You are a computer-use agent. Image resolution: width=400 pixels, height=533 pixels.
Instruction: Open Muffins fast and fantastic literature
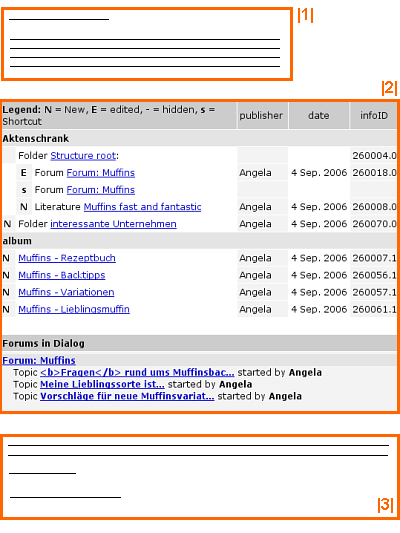coord(142,207)
